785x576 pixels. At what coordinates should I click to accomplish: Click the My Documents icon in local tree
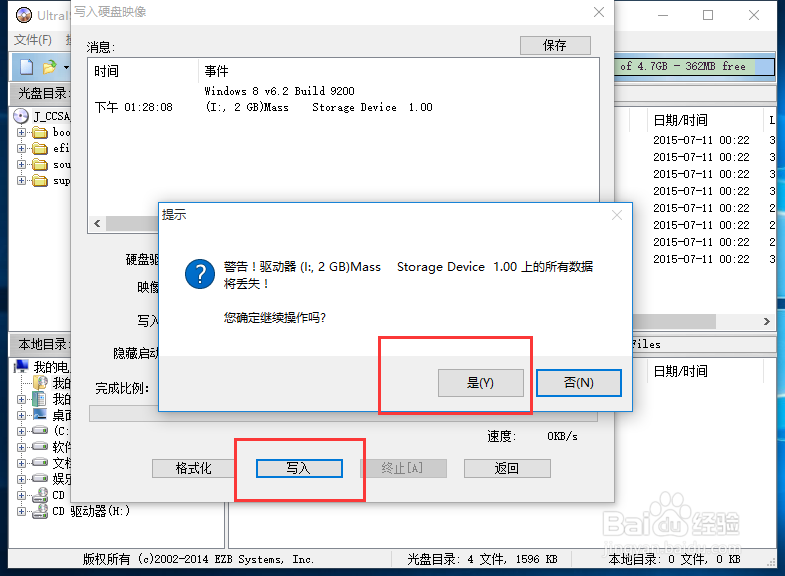pos(39,399)
